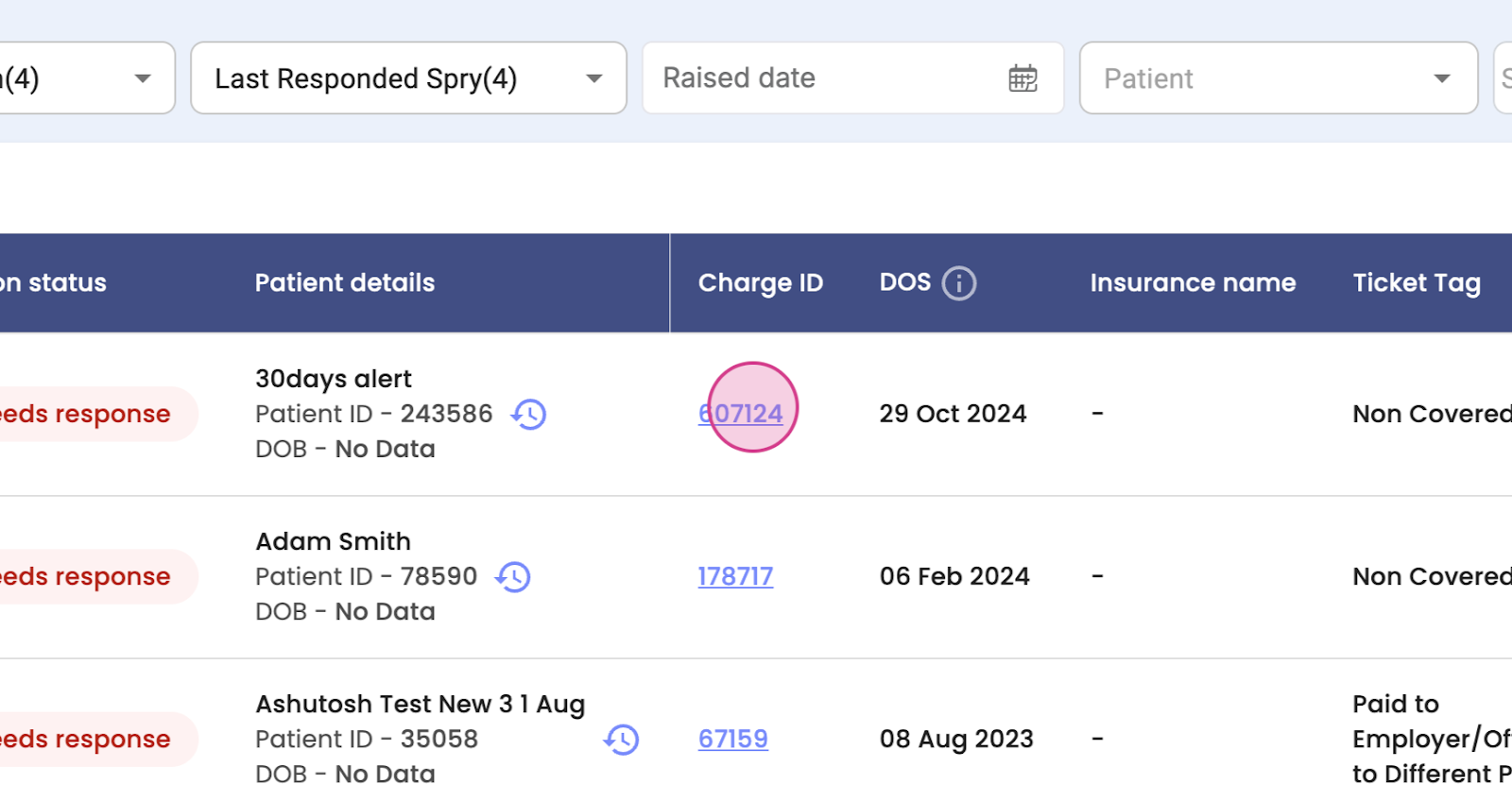Viewport: 1512px width, 801px height.
Task: Expand the Last Responded Spry(4) dropdown
Action: point(594,78)
